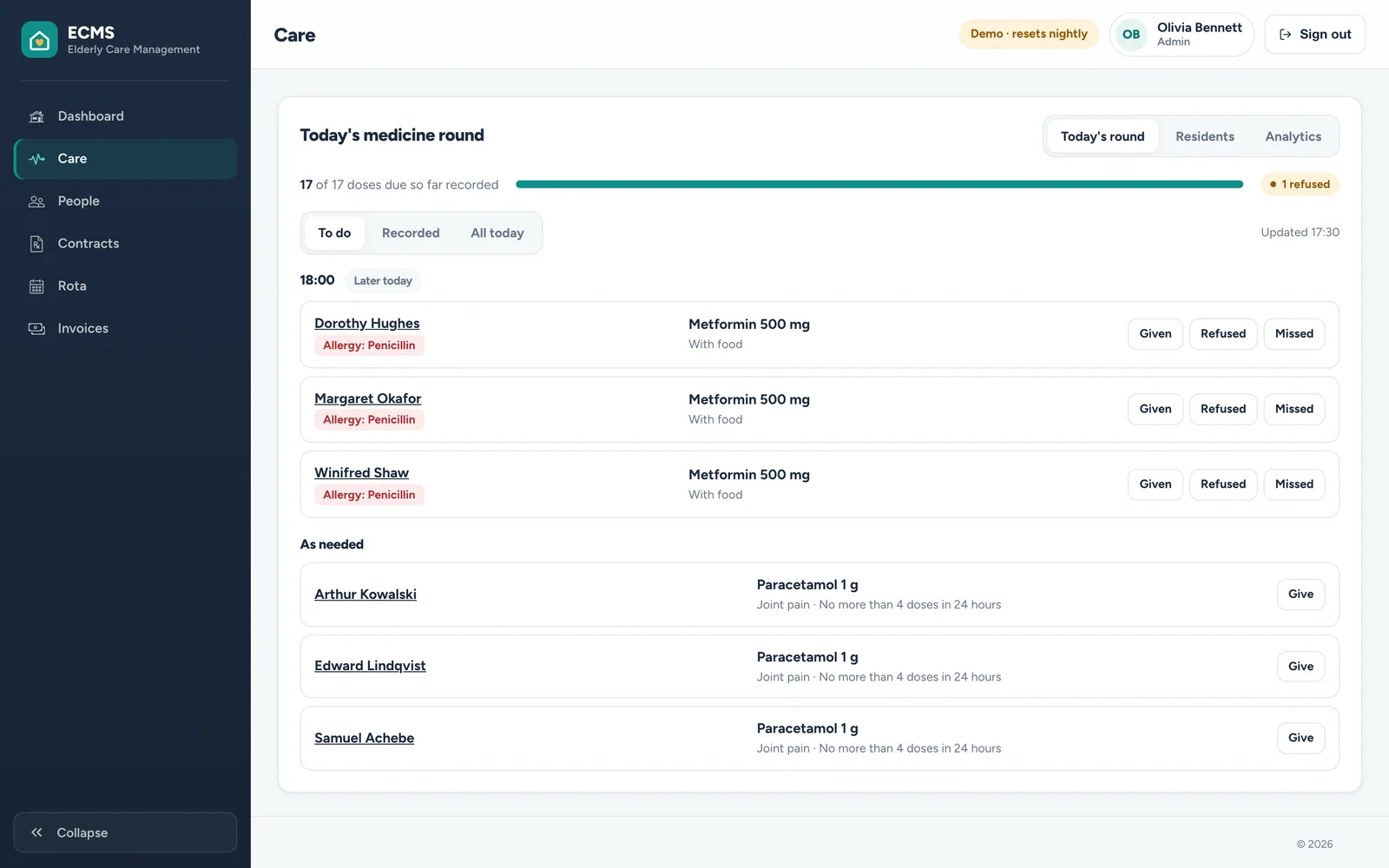
Task: Mark Winifred Shaw's Metformin as Given
Action: 1155,484
